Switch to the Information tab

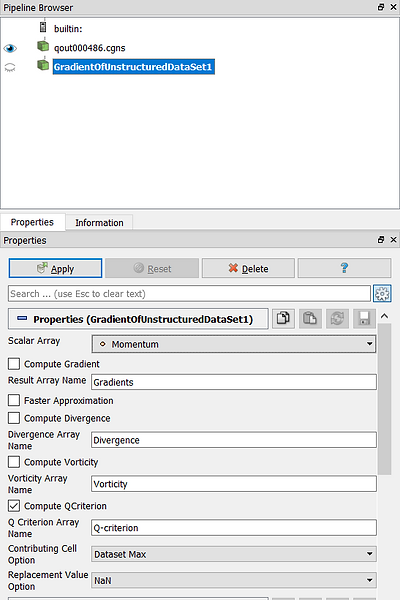[x=99, y=223]
